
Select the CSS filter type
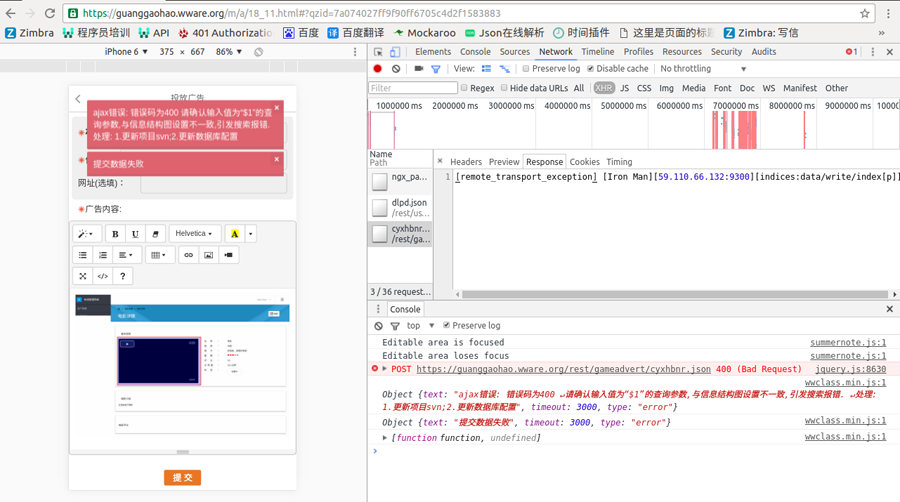[x=644, y=88]
